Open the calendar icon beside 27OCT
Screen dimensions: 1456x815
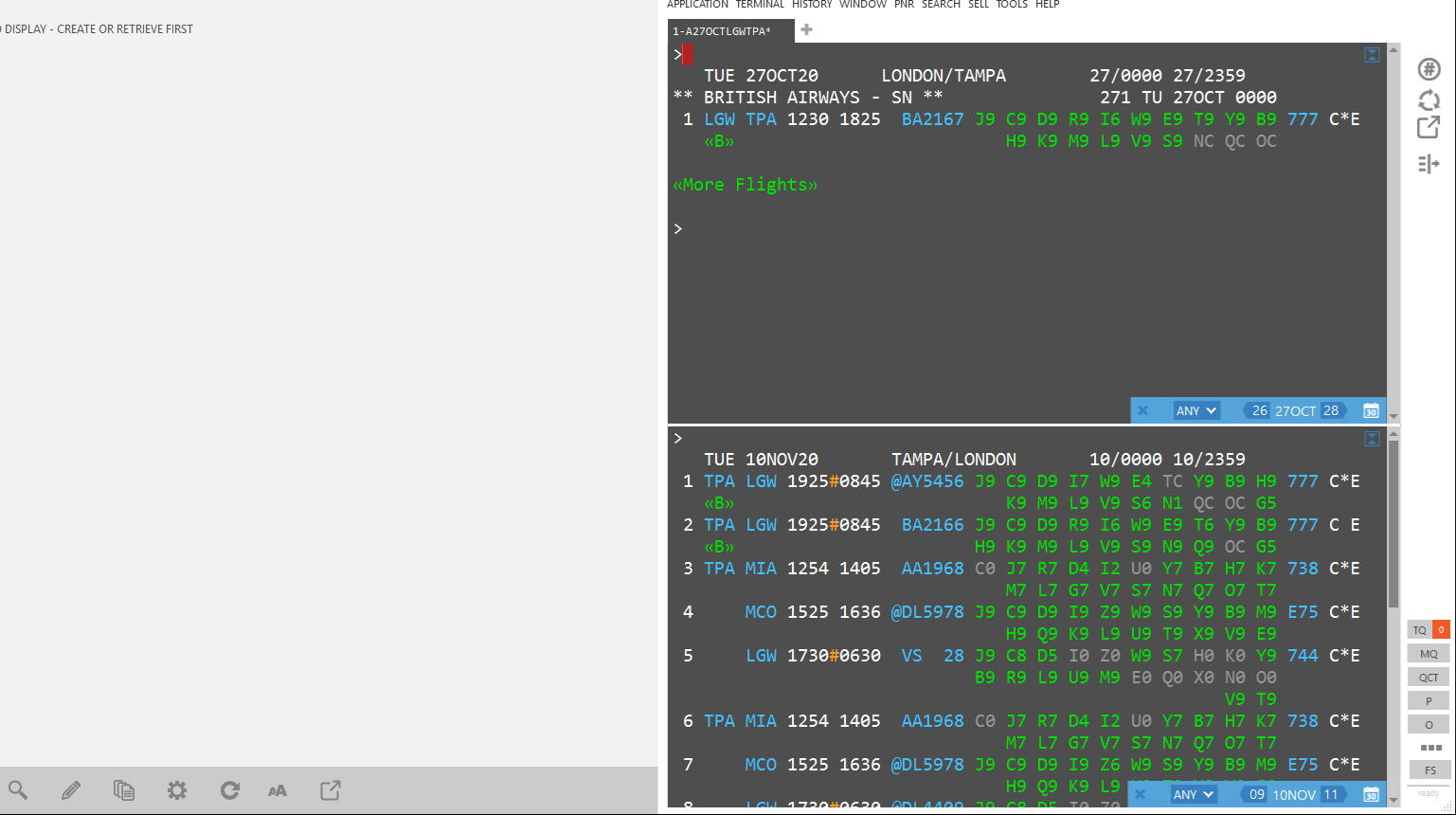pos(1371,410)
